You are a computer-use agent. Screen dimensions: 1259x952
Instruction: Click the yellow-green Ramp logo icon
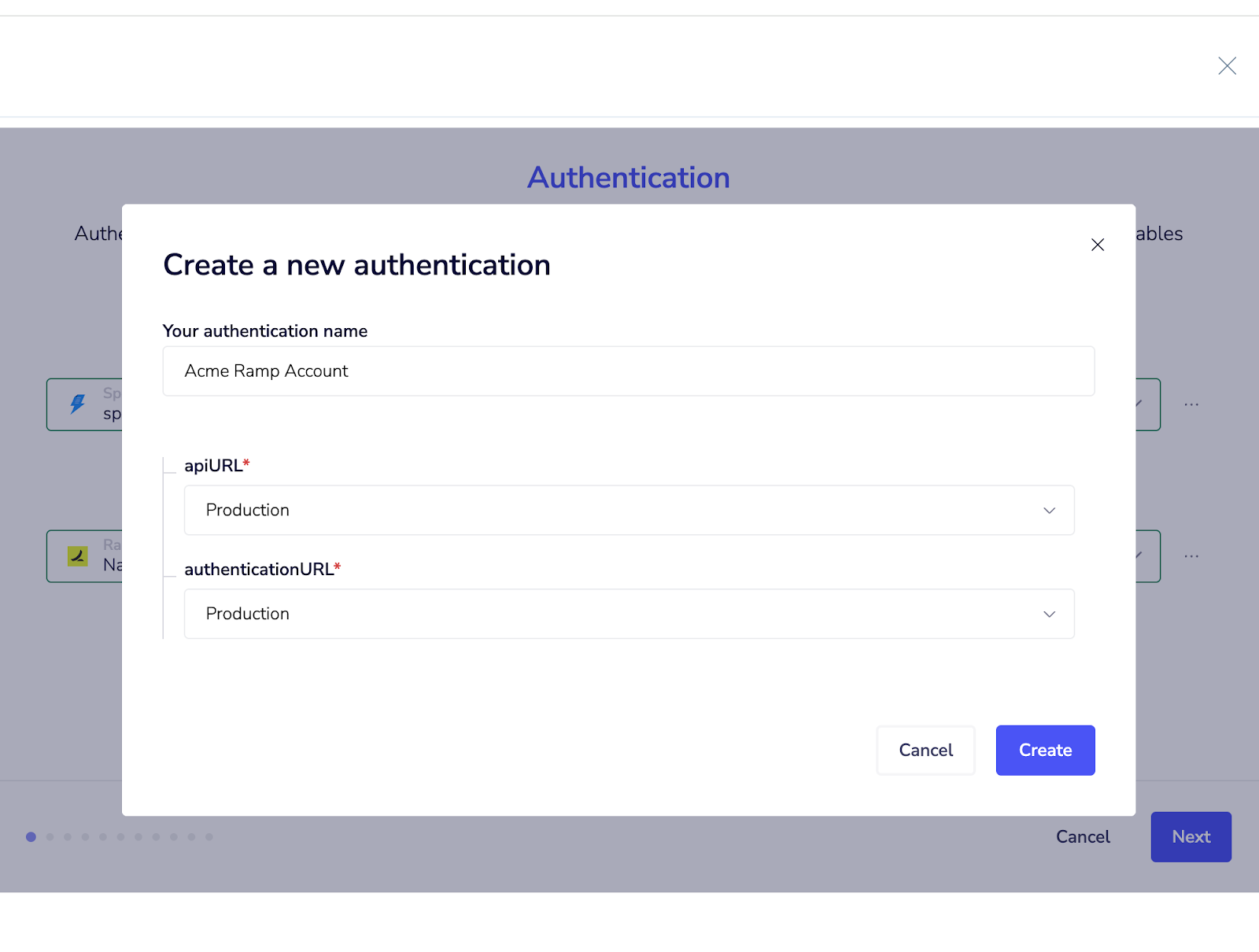(78, 556)
